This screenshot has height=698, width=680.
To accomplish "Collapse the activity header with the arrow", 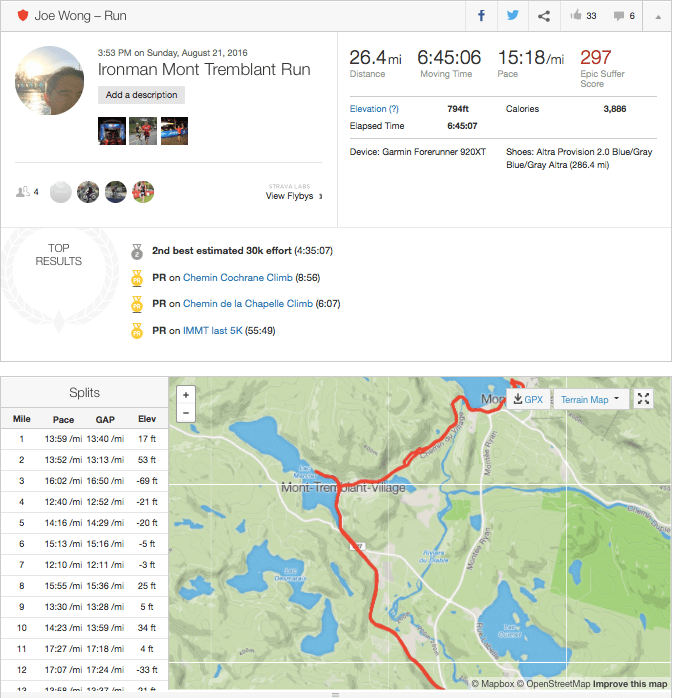I will point(658,16).
